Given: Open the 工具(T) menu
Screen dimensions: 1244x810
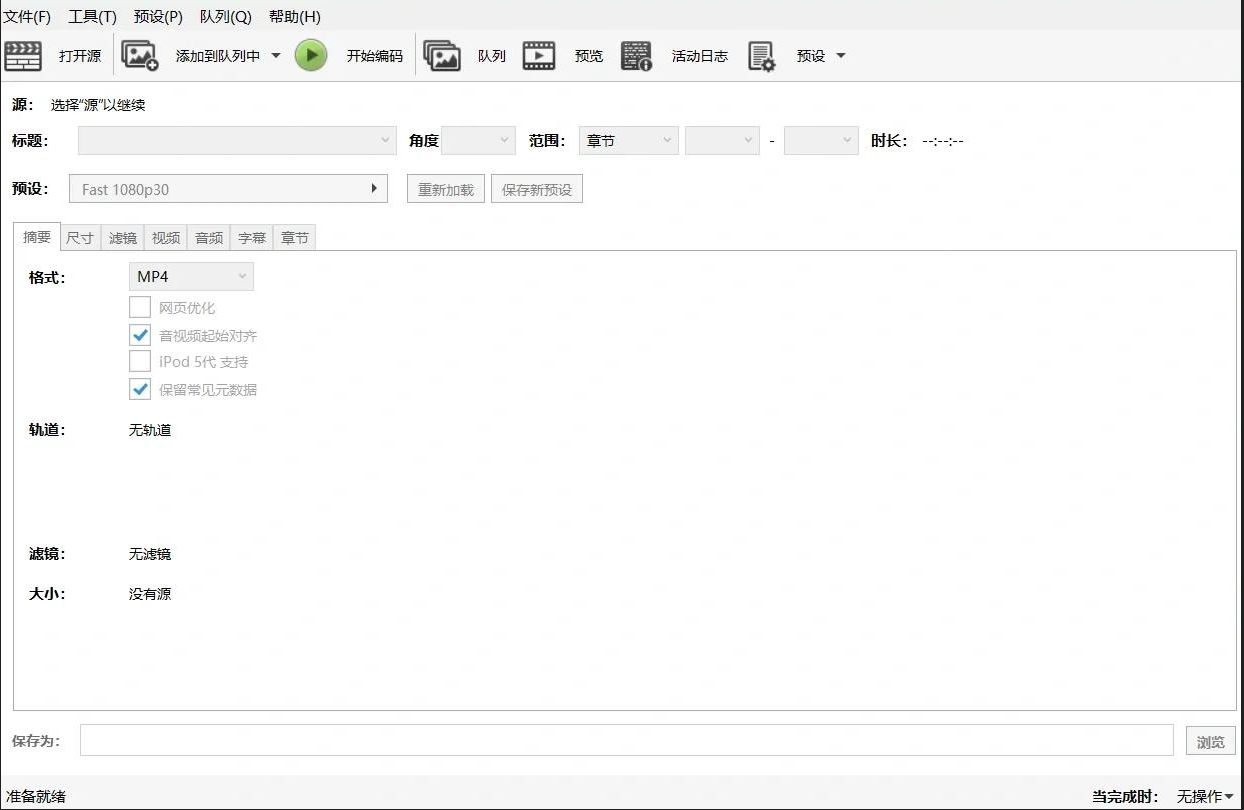Looking at the screenshot, I should pyautogui.click(x=92, y=17).
